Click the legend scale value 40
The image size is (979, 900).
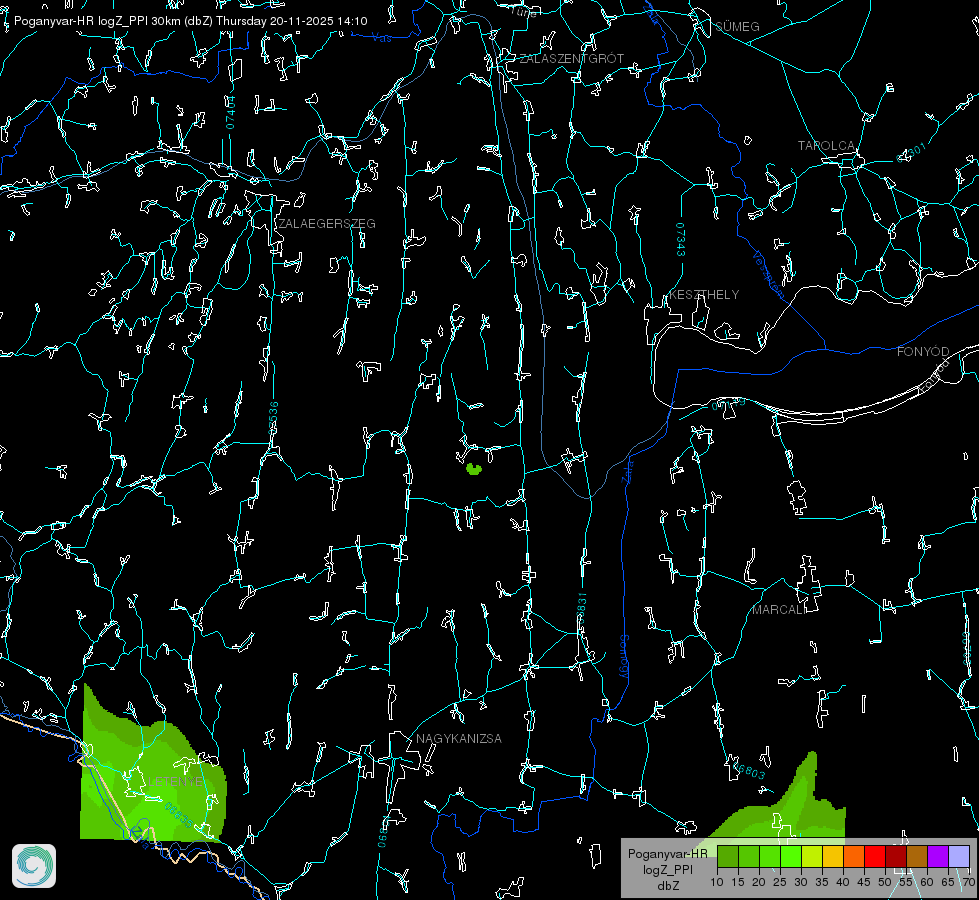pyautogui.click(x=843, y=883)
